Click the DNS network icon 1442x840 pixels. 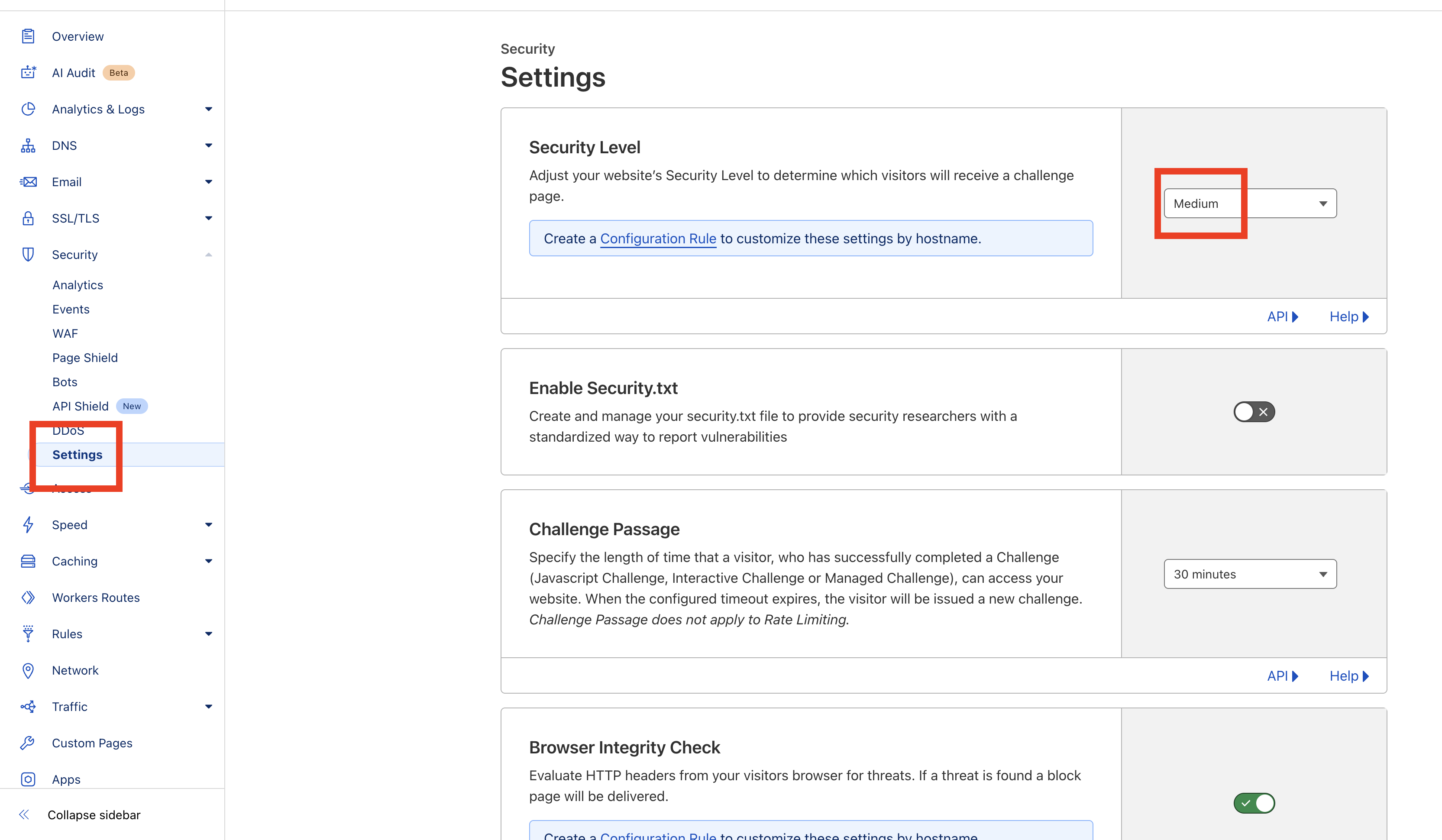pos(28,145)
